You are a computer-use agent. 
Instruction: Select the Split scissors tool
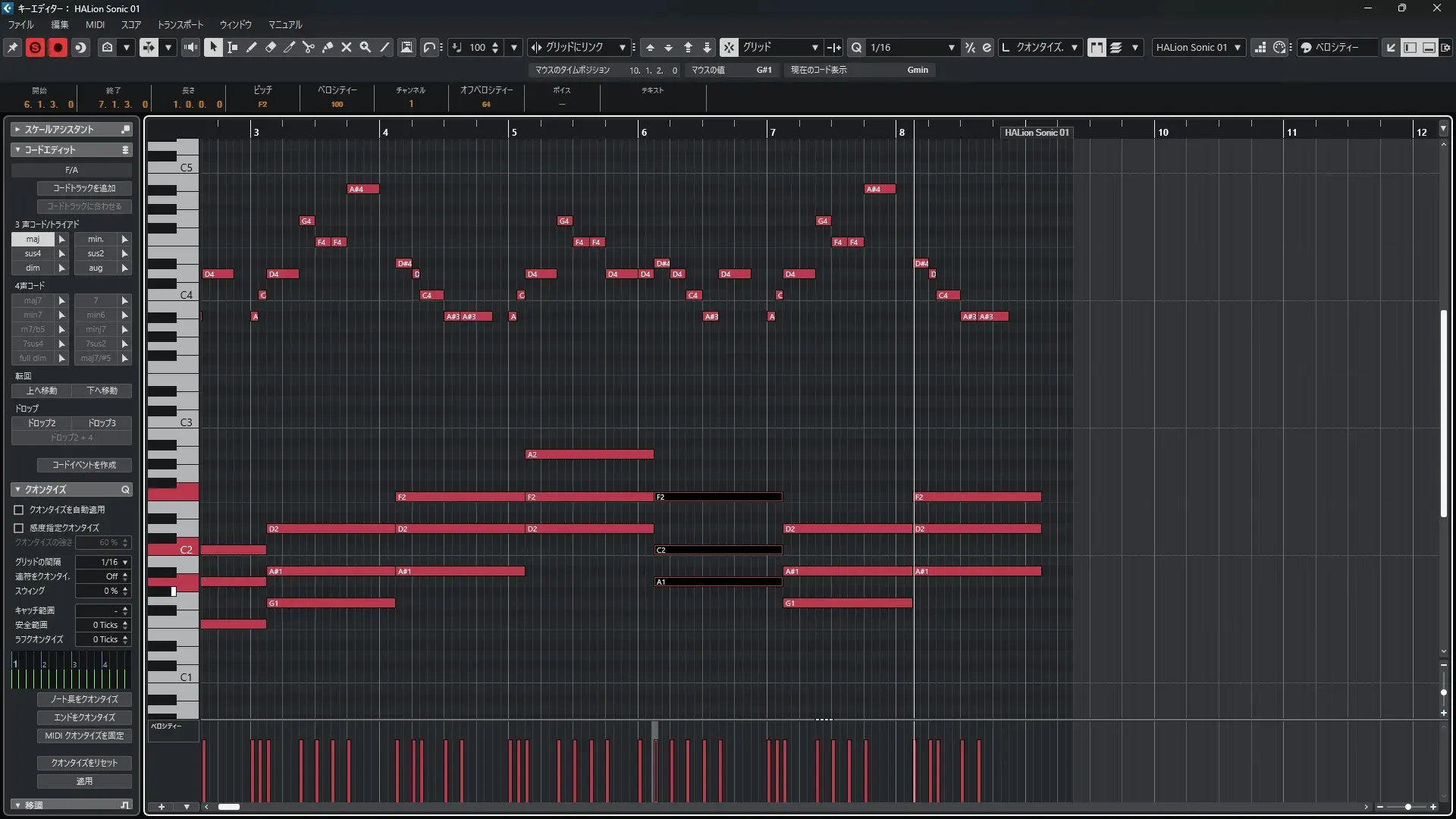click(x=308, y=47)
